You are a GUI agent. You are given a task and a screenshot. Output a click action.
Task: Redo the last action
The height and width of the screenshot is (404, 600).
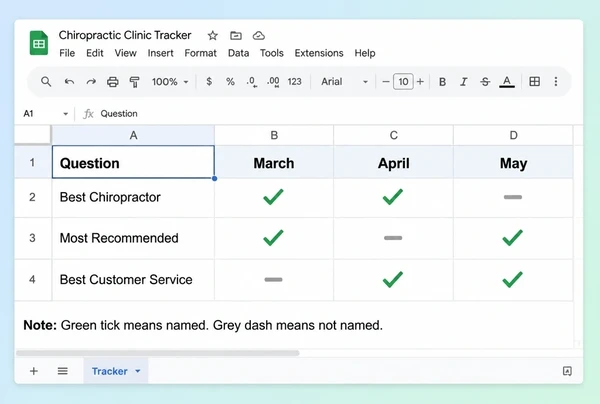click(91, 81)
